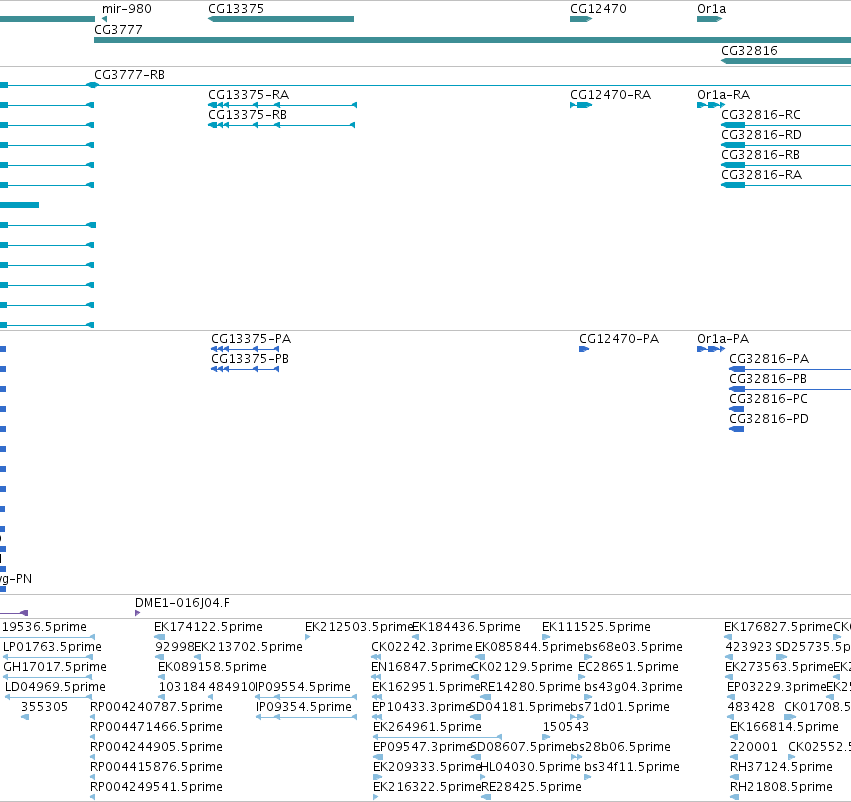Click EST EK089158.5prime
The image size is (851, 802).
coord(212,667)
